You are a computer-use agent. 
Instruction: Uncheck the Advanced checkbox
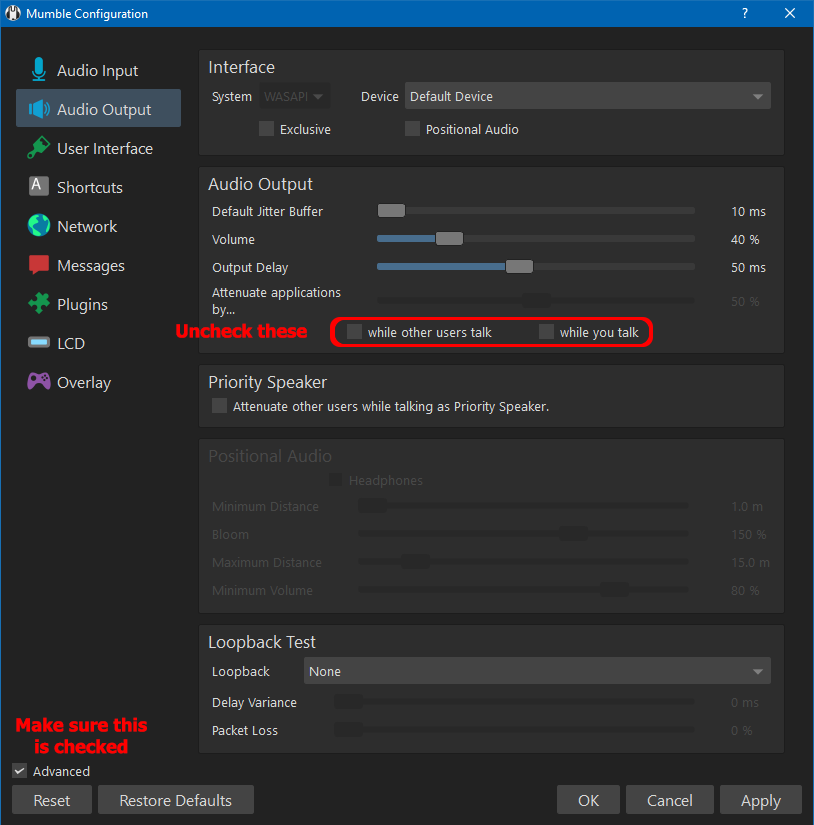(20, 771)
